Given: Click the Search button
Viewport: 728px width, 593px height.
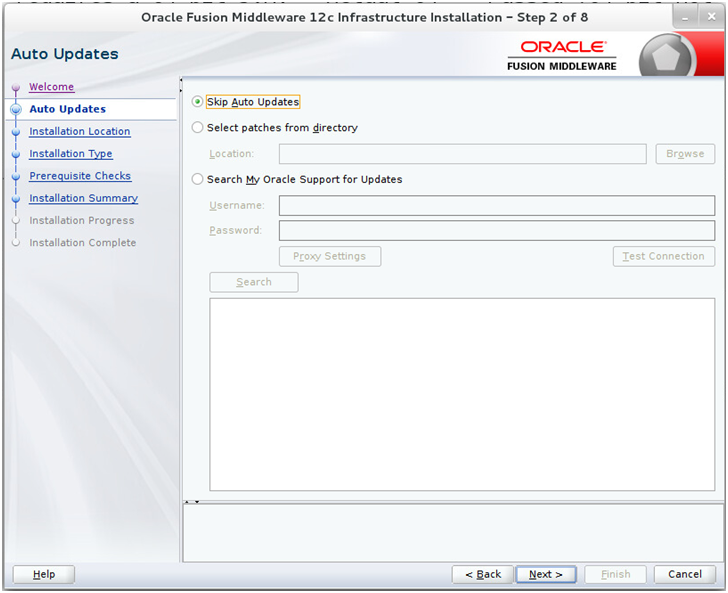Looking at the screenshot, I should [254, 282].
